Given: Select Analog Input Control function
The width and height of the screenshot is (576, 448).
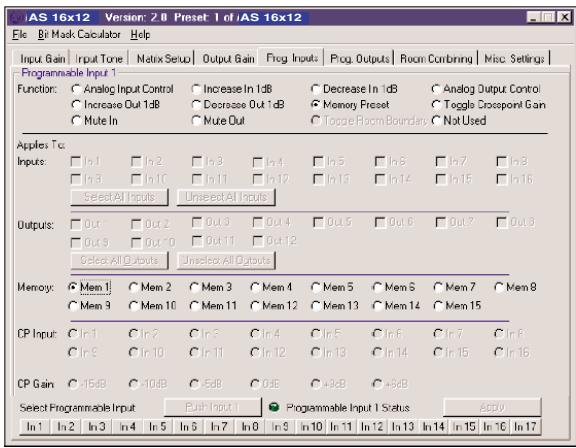Looking at the screenshot, I should [x=122, y=89].
